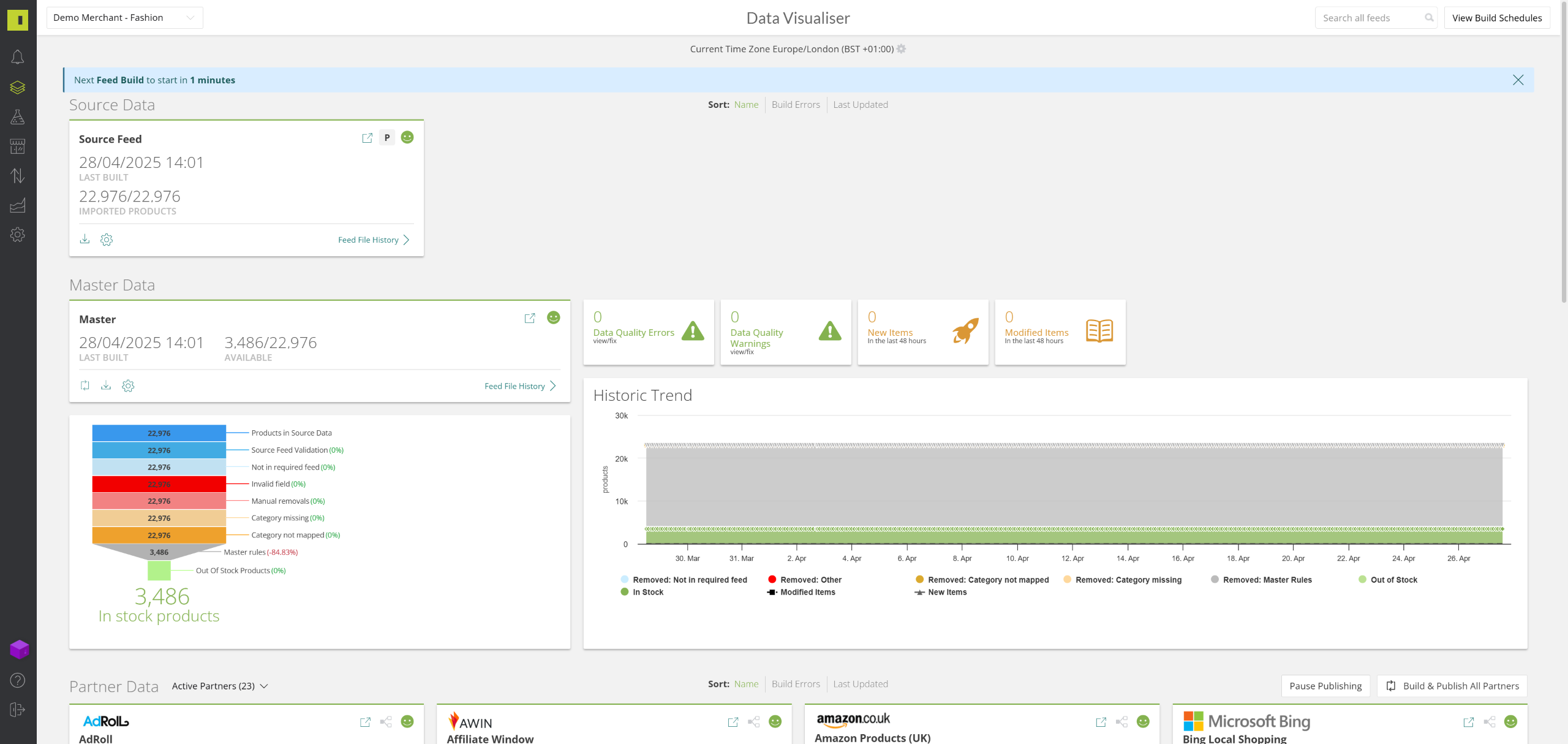Toggle Removed: Master Rules legend series
Image resolution: width=1568 pixels, height=744 pixels.
[x=1267, y=580]
